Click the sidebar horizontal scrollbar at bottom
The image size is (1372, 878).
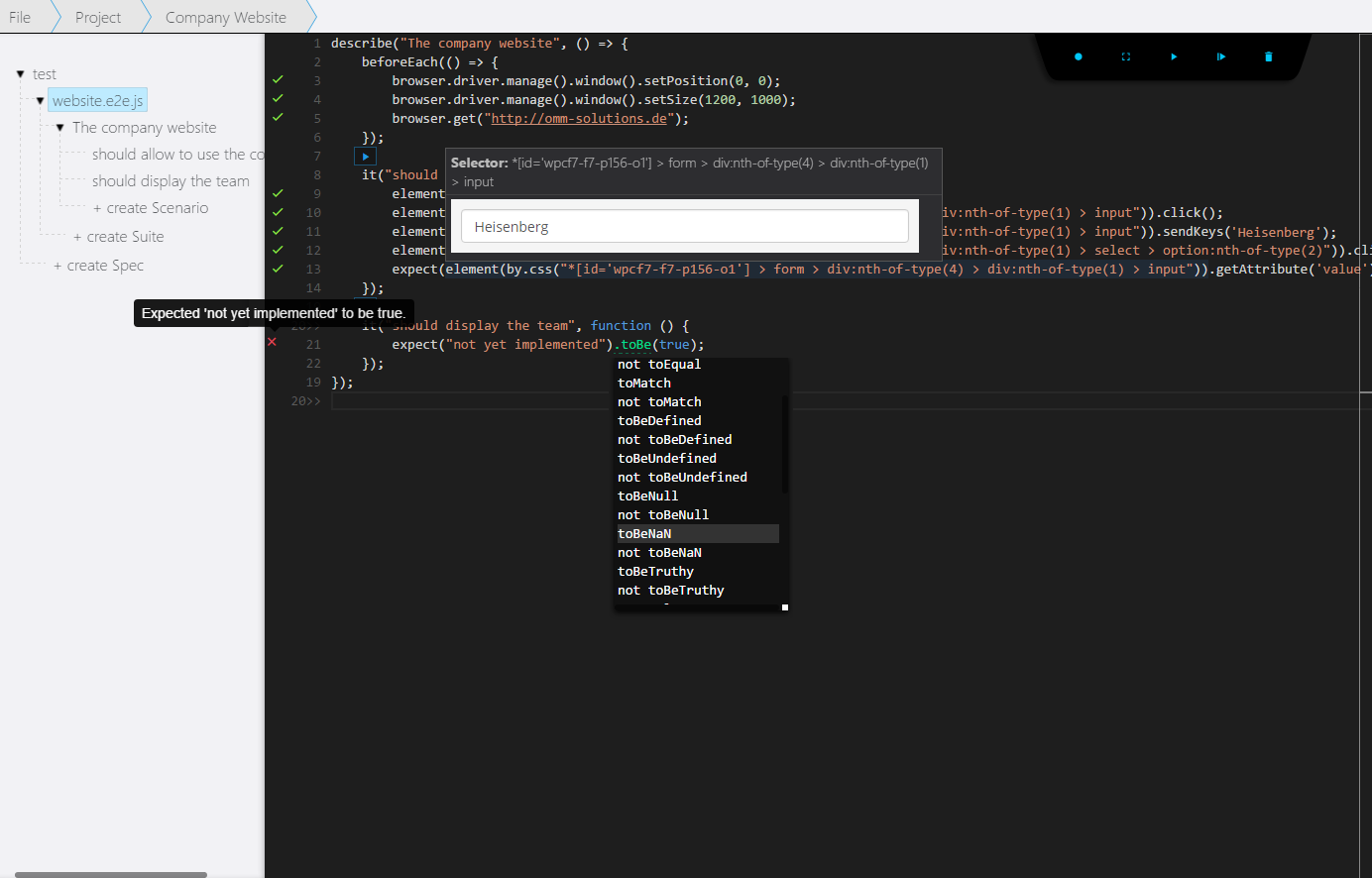click(x=111, y=874)
